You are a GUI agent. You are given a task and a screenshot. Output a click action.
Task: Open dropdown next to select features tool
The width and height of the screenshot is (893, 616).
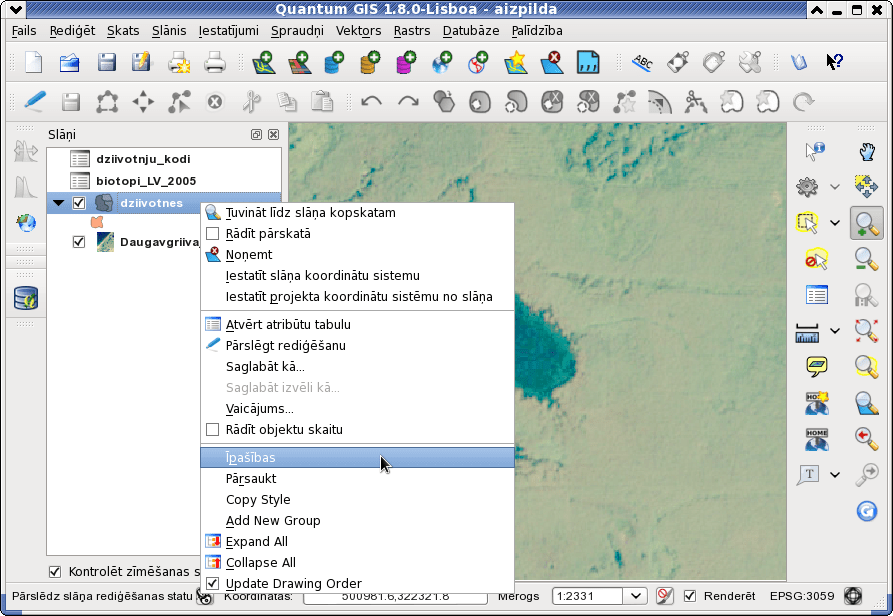(835, 223)
